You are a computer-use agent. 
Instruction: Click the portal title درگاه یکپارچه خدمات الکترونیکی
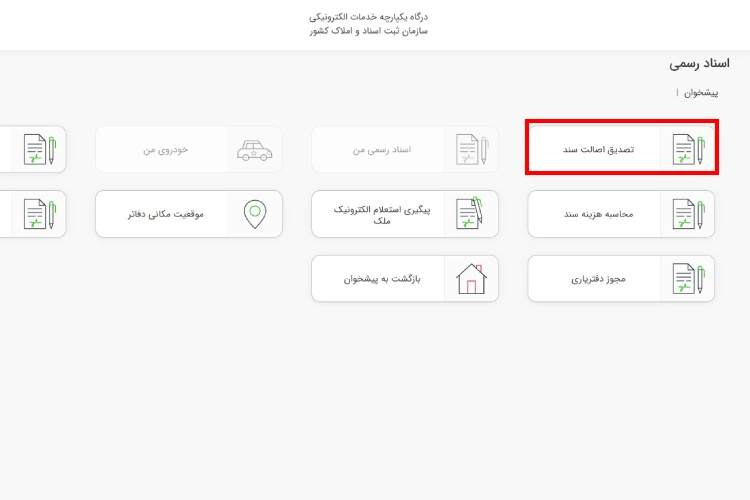pos(368,17)
